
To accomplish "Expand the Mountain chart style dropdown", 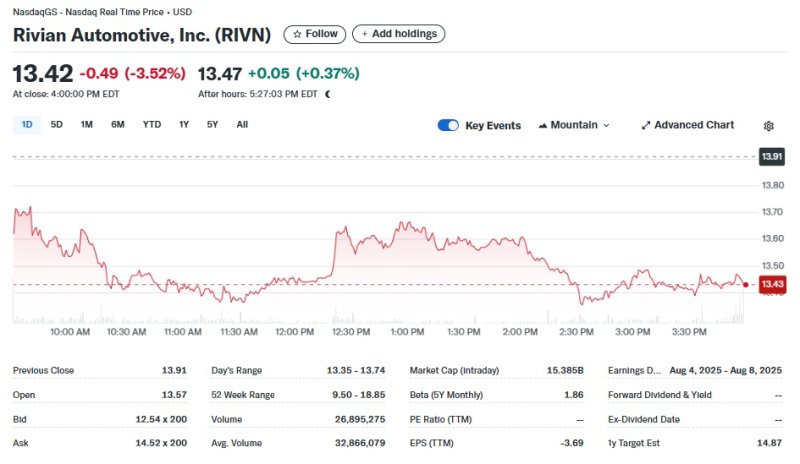I will pyautogui.click(x=606, y=126).
